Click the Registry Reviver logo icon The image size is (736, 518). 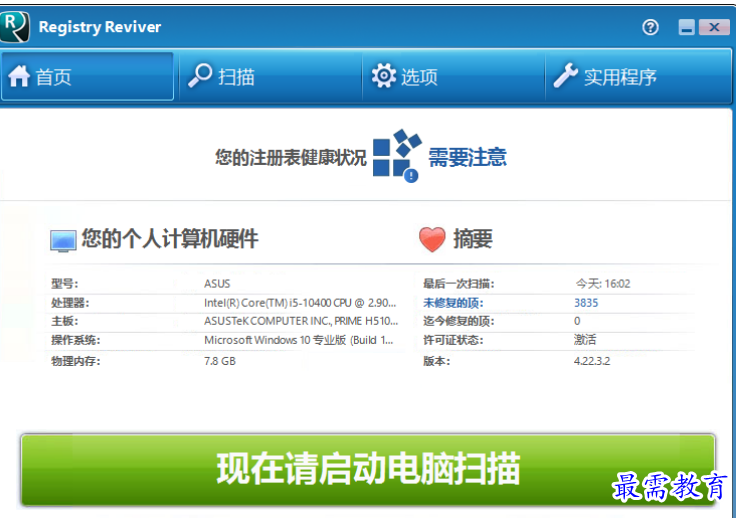tap(15, 27)
